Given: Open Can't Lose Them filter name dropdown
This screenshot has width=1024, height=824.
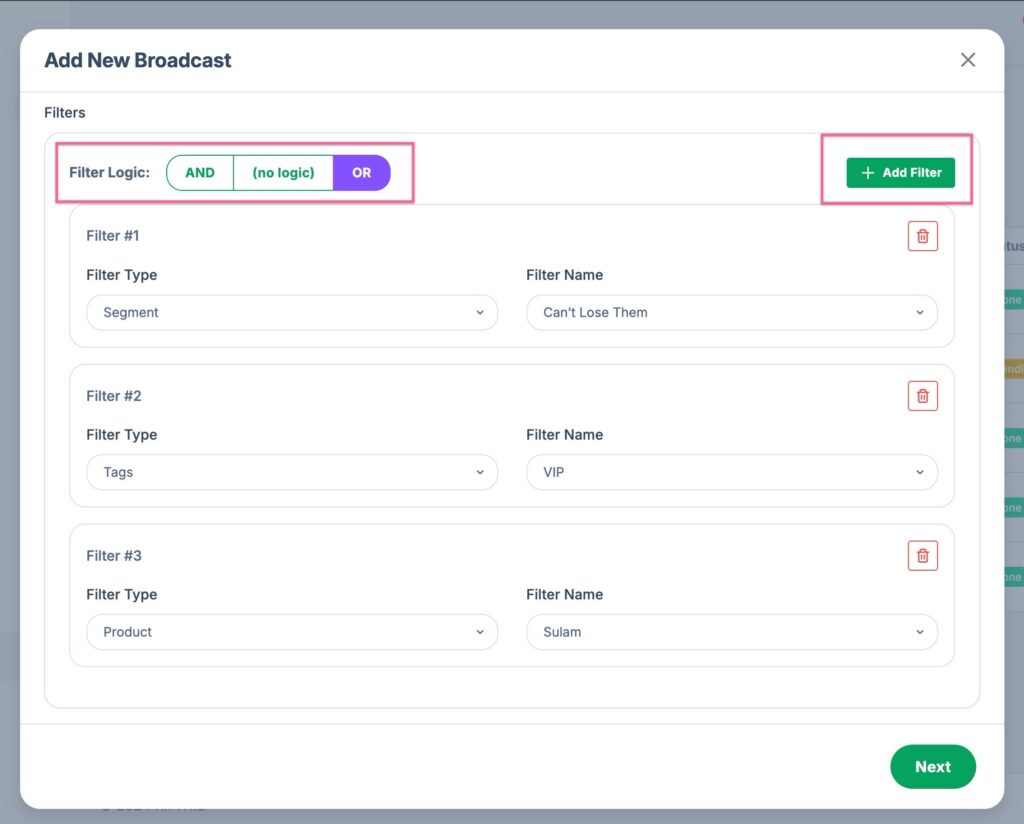Looking at the screenshot, I should [x=731, y=312].
